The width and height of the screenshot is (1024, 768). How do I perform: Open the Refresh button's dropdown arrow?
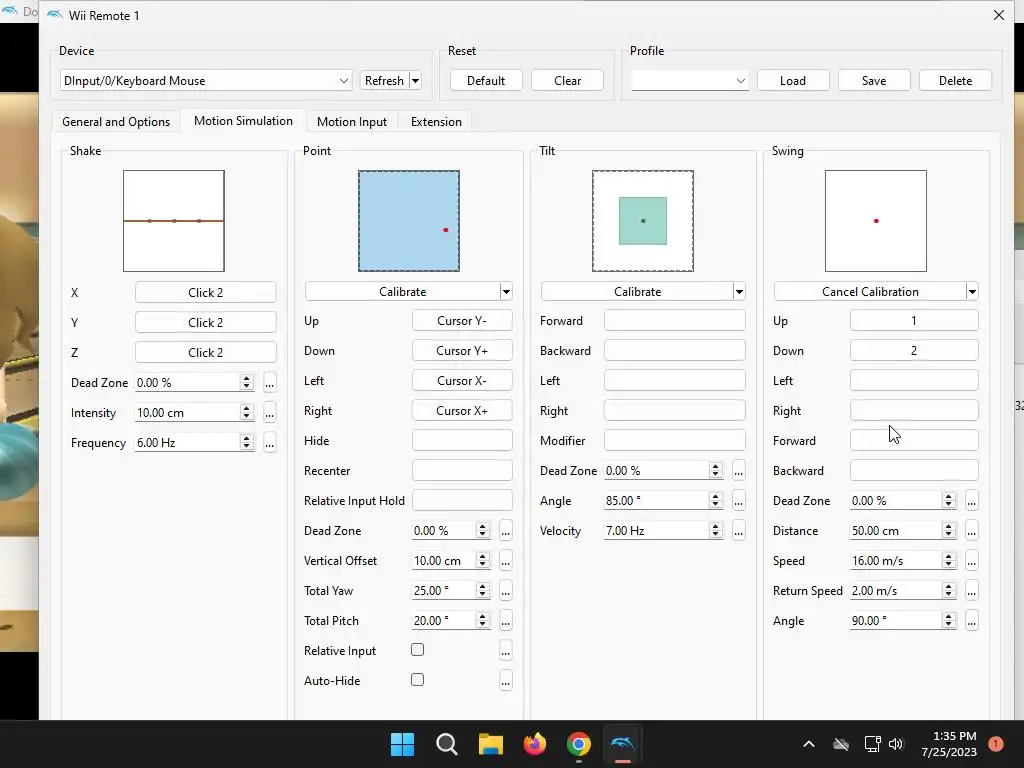tap(415, 80)
